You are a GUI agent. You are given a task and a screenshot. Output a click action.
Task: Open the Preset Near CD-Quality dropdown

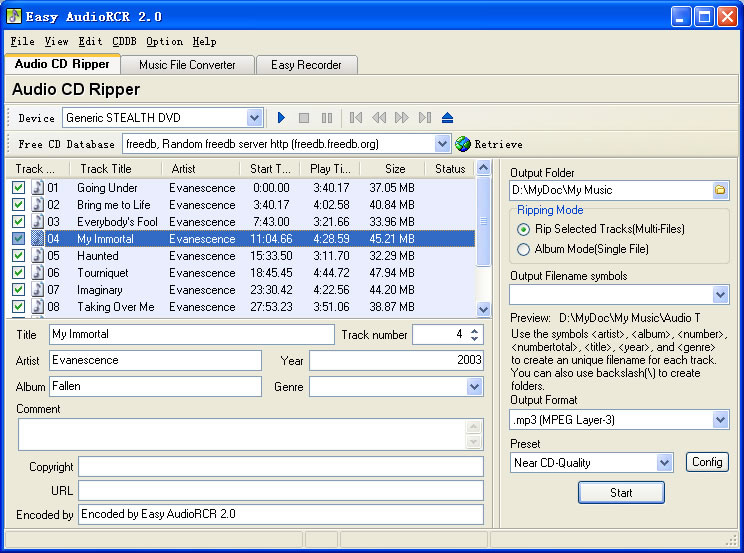coord(664,462)
